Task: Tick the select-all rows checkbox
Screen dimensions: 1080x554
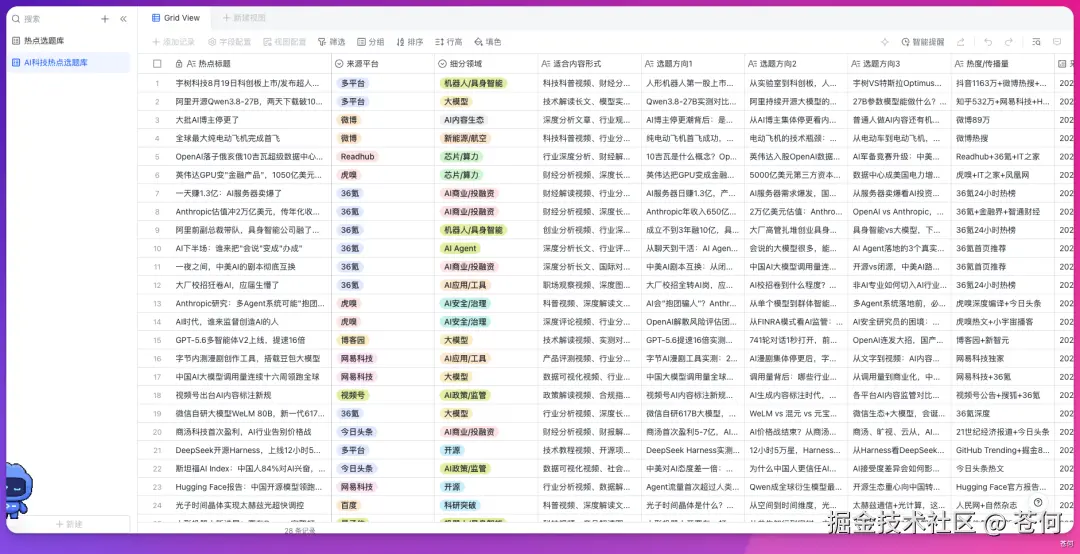Action: pos(157,63)
